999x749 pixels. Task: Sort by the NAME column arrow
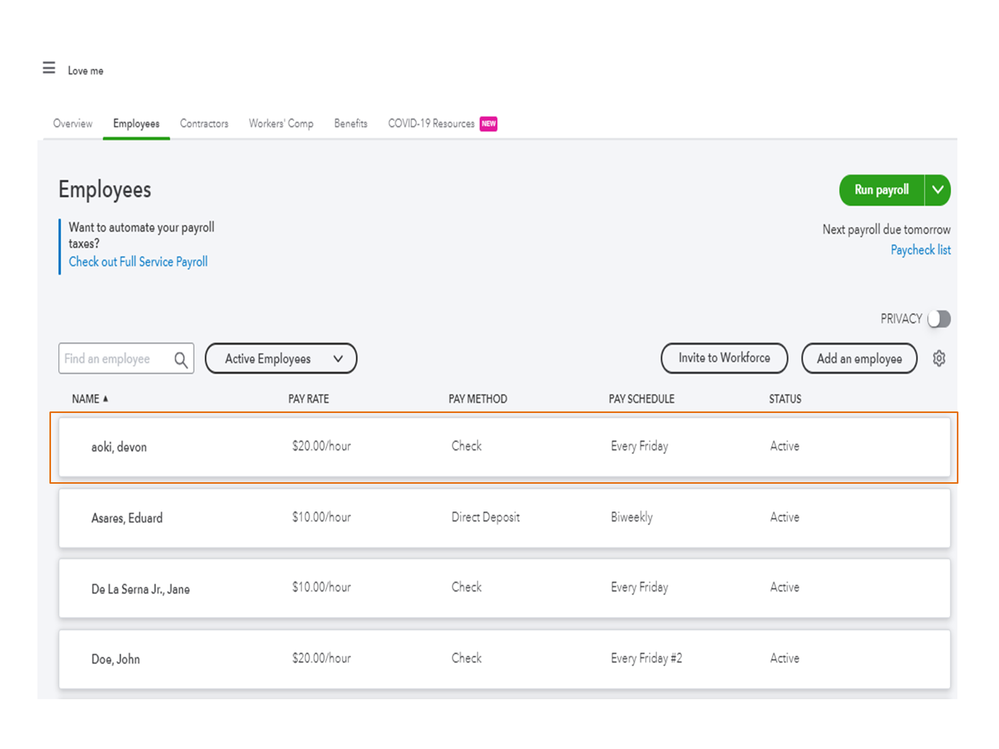(x=105, y=399)
